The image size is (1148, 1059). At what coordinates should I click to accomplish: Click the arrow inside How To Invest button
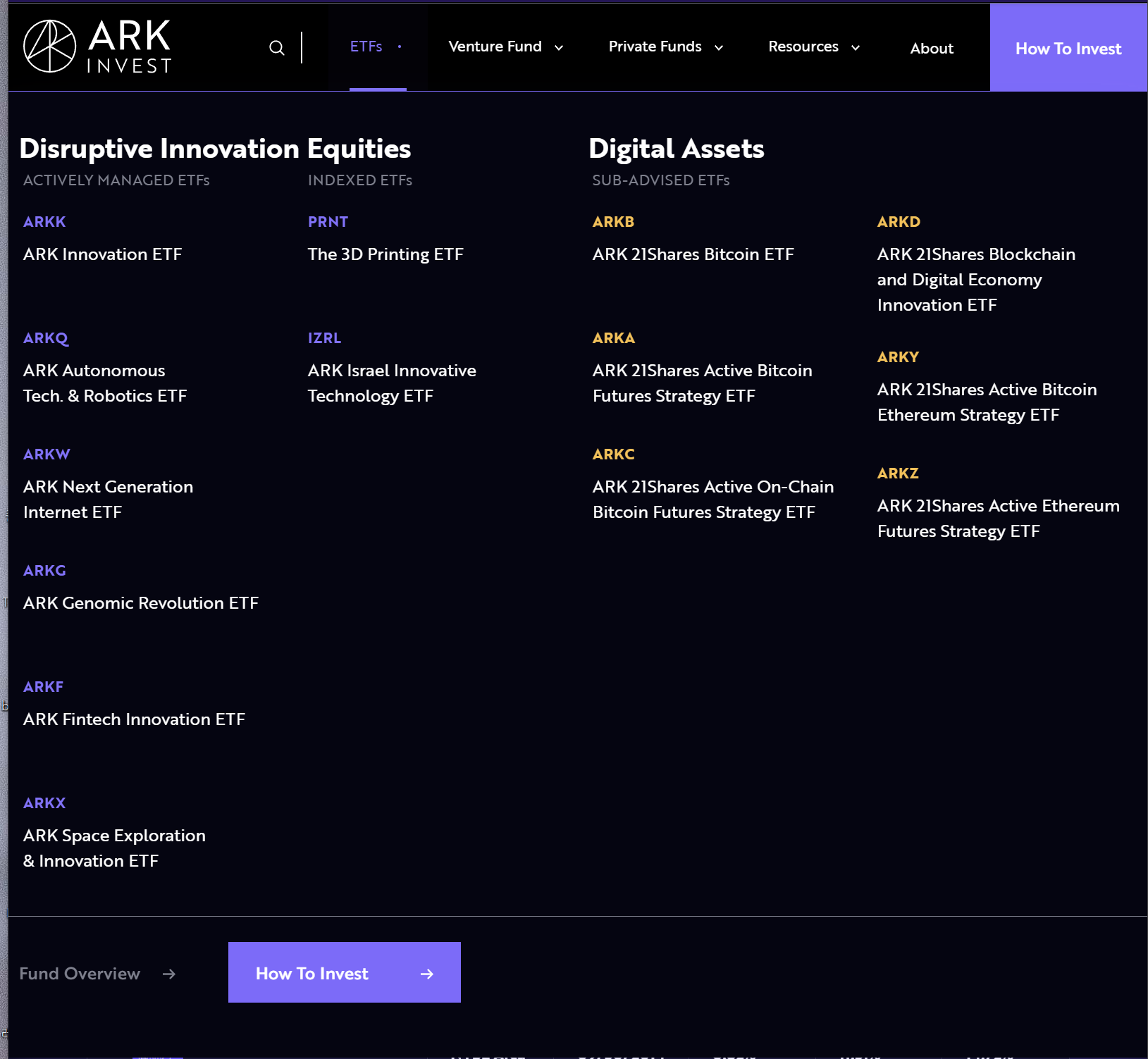pyautogui.click(x=427, y=973)
